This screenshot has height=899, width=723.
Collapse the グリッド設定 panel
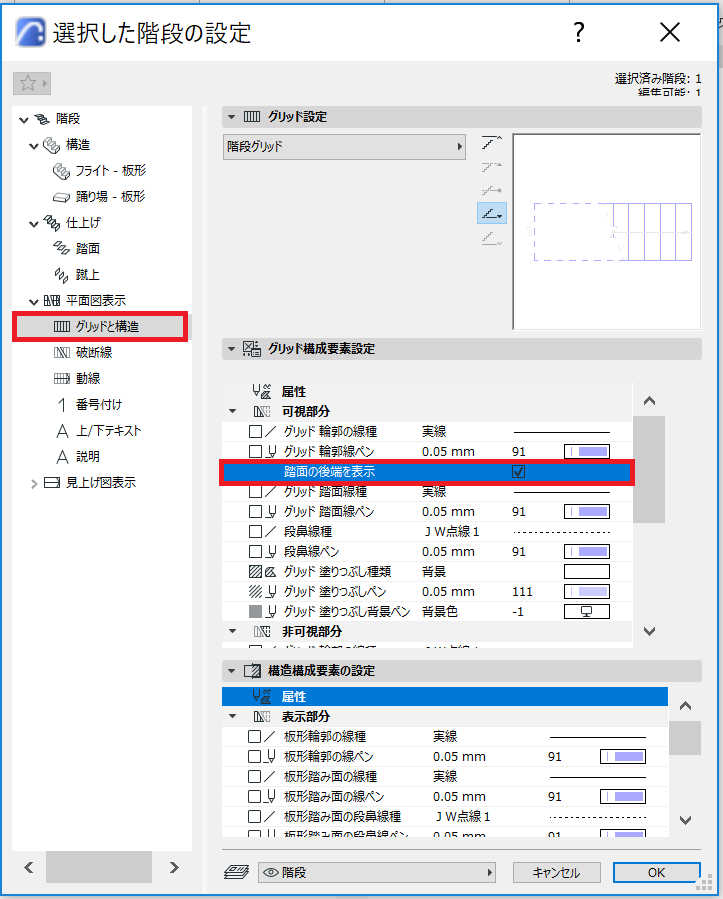pos(232,117)
